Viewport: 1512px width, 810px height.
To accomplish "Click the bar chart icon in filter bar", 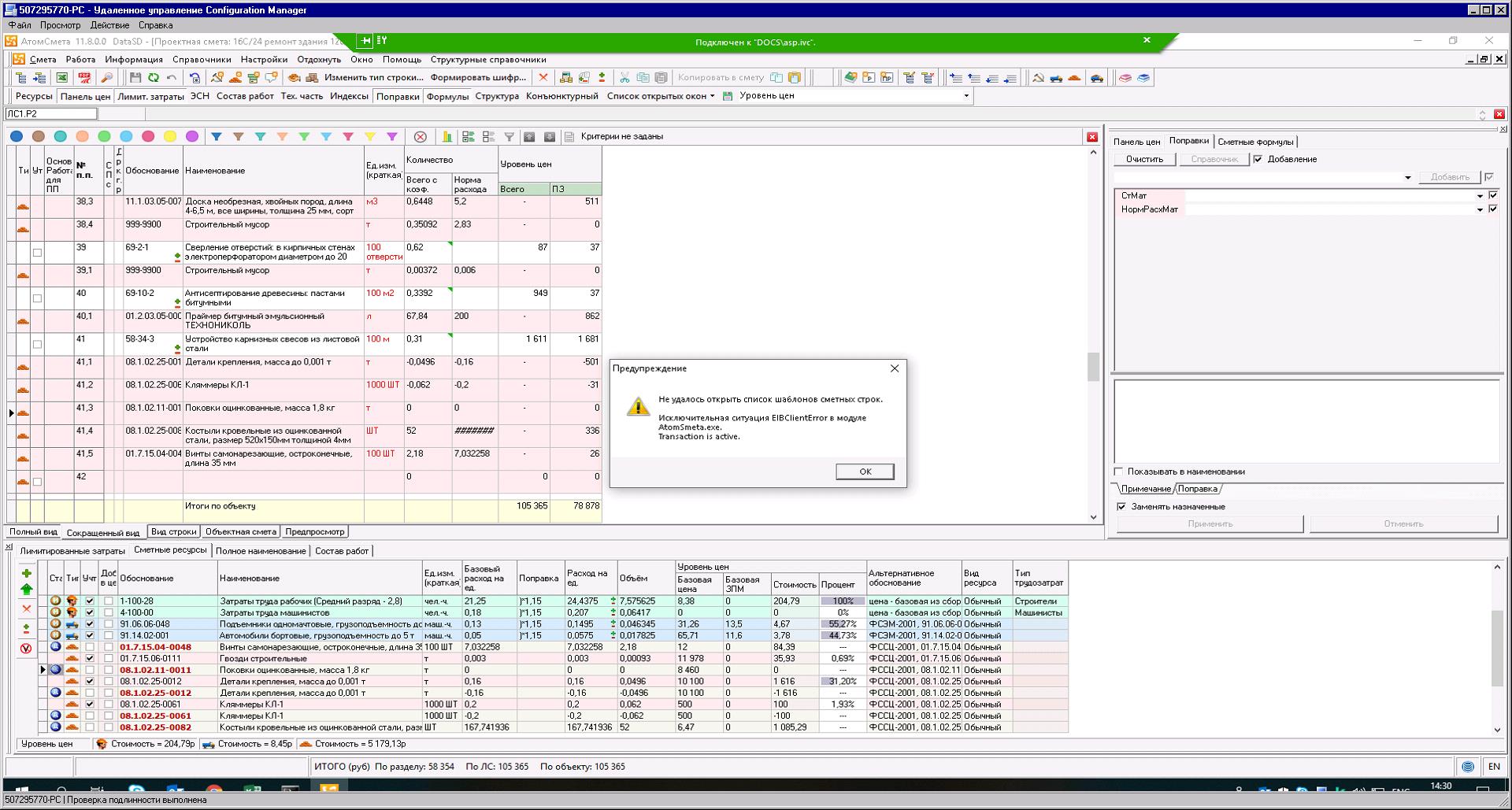I will [x=447, y=136].
